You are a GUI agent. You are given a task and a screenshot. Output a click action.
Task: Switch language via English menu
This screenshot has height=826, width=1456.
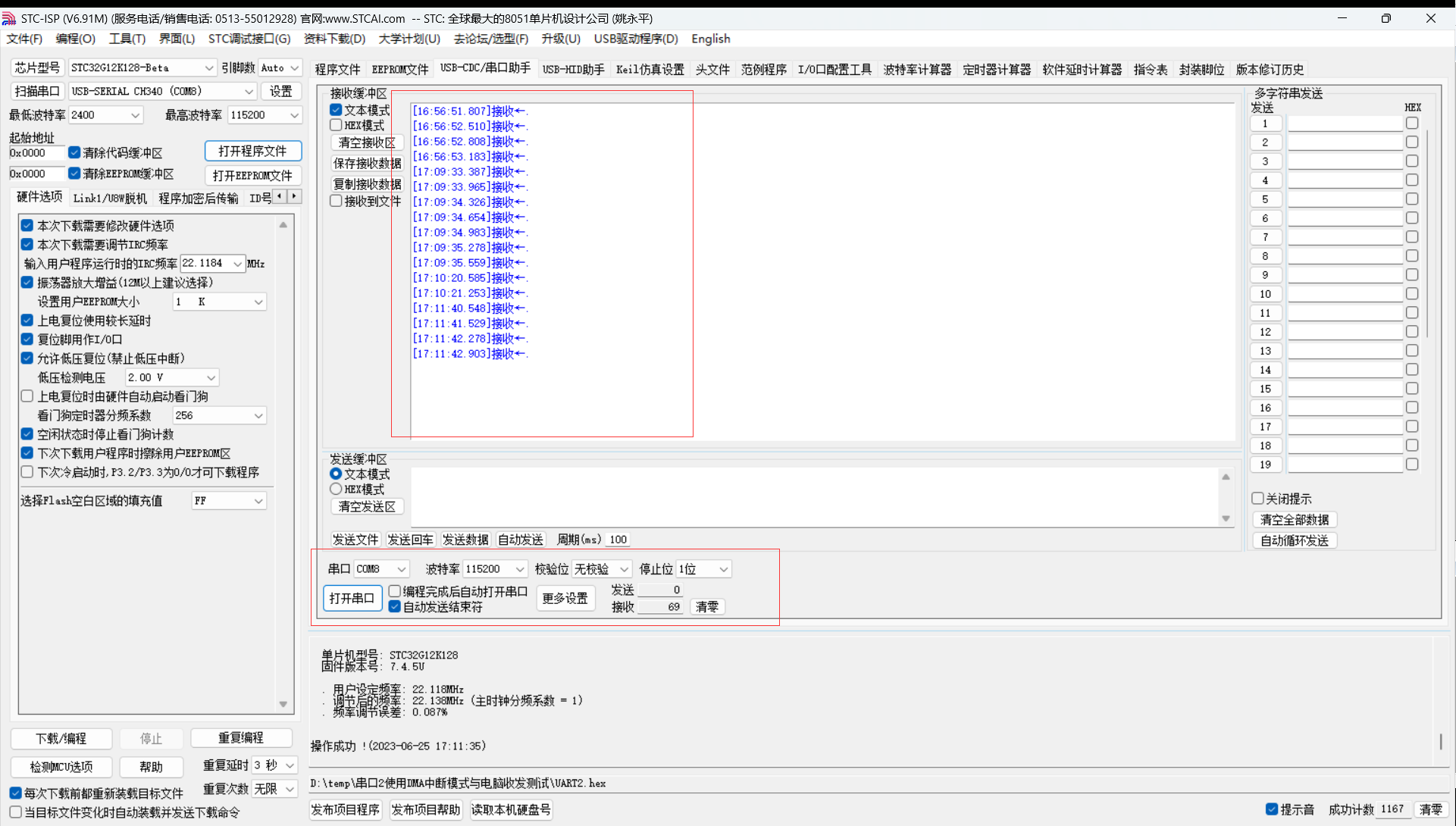(710, 39)
